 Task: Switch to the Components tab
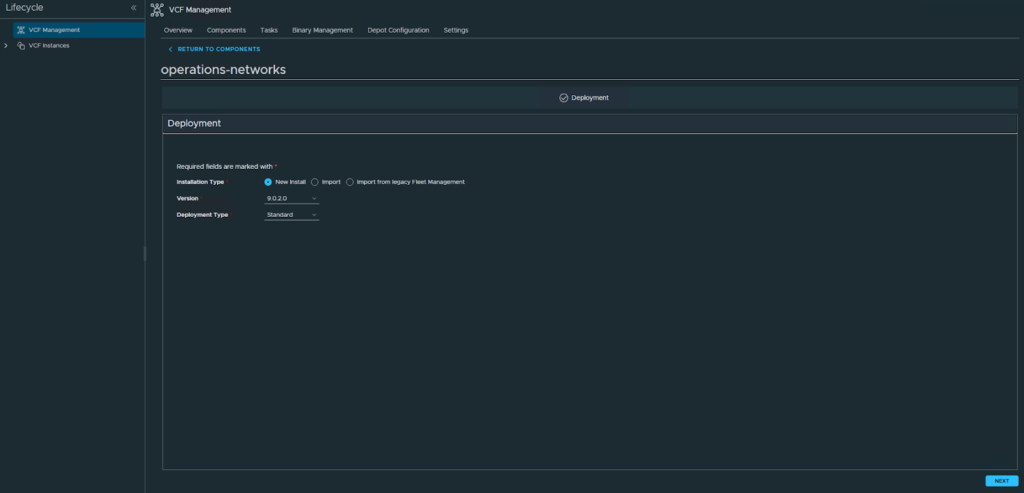(x=226, y=30)
